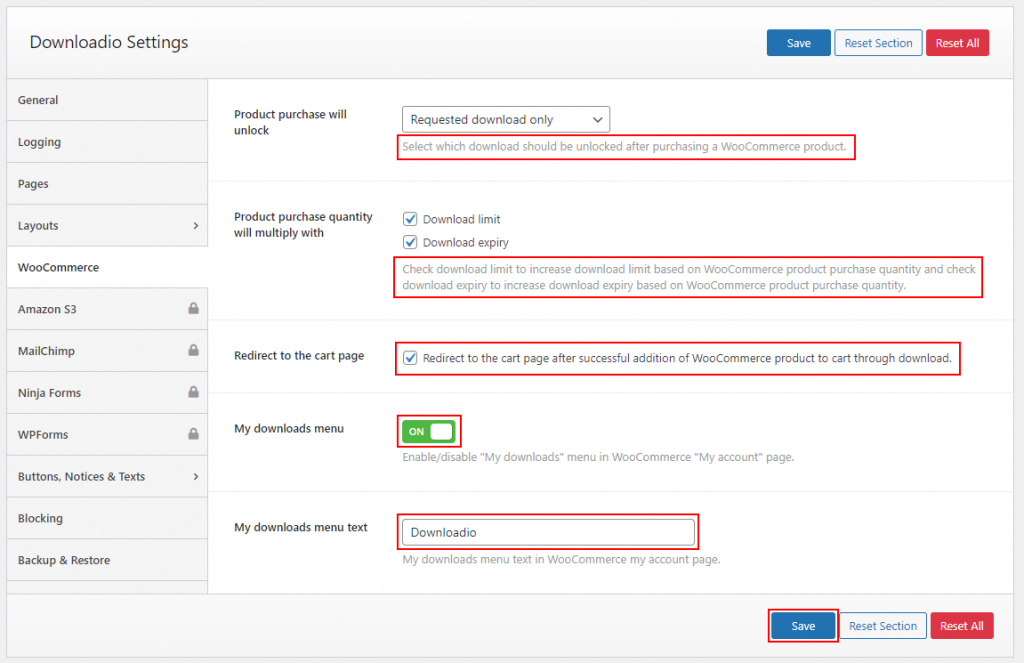Expand the Buttons, Notices & Texts chevron

pos(195,476)
